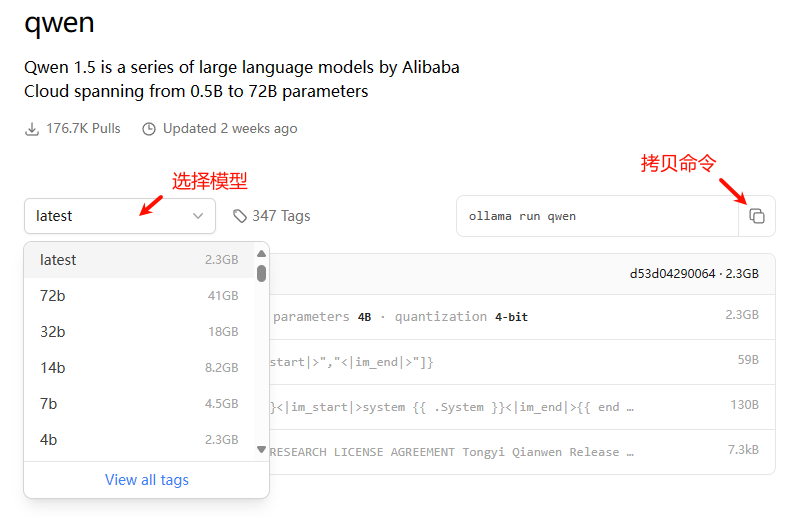Image resolution: width=800 pixels, height=517 pixels.
Task: Open the View all tags link
Action: click(147, 480)
